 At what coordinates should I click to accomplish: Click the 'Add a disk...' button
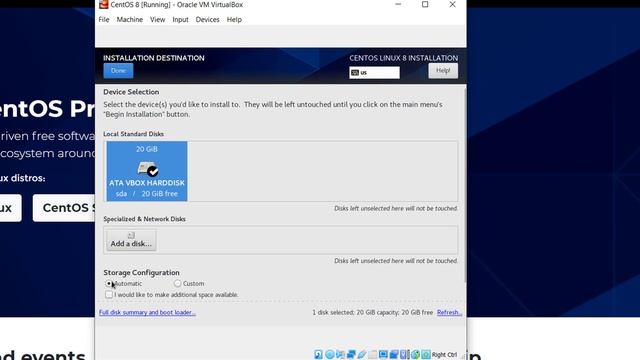tap(131, 240)
